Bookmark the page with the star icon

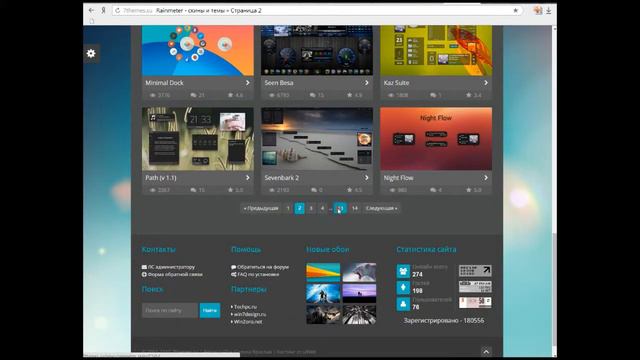(x=516, y=11)
